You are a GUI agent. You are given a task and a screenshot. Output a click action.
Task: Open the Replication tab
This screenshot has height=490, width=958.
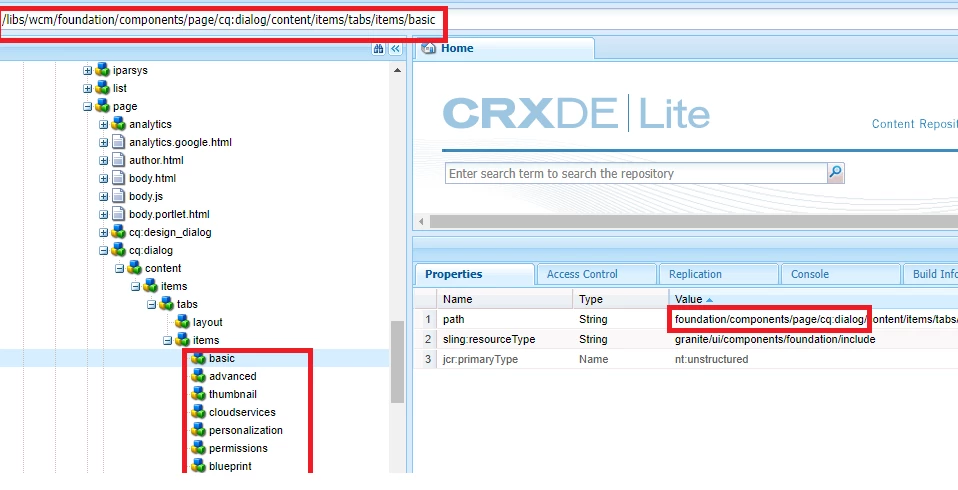(x=718, y=274)
